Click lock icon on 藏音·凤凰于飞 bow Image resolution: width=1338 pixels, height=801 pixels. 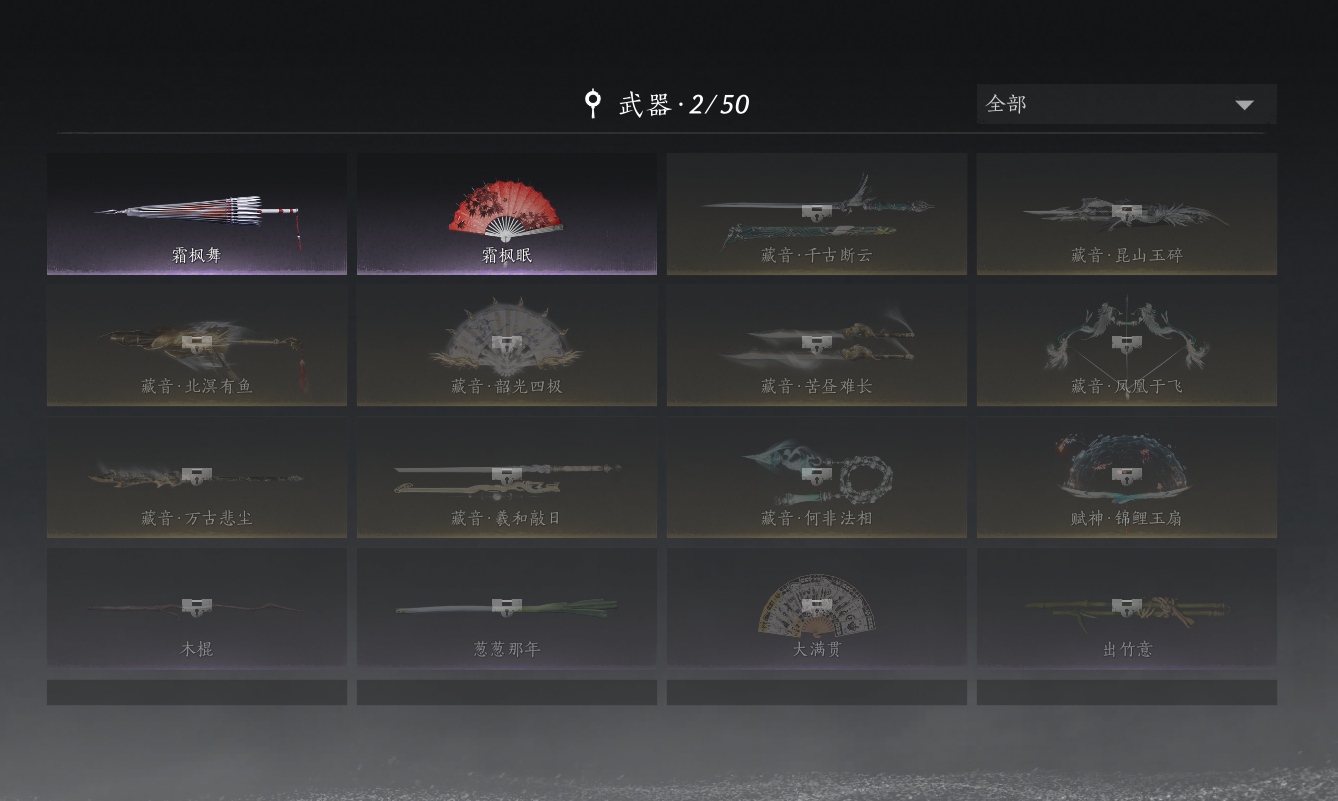1127,343
